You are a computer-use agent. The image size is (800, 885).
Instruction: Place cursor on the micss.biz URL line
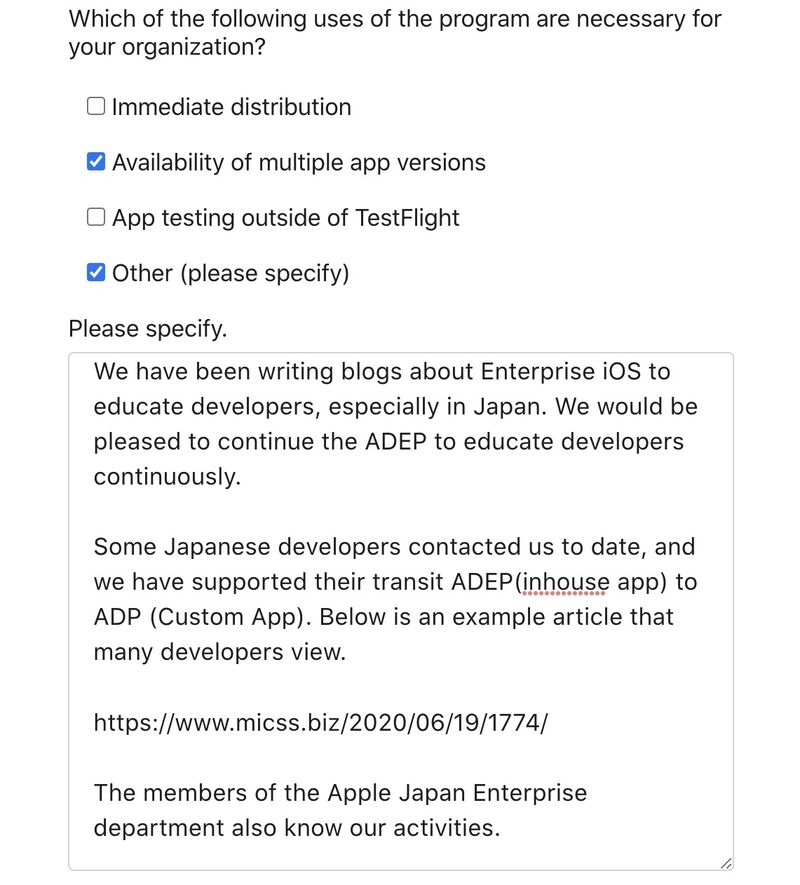(x=320, y=722)
